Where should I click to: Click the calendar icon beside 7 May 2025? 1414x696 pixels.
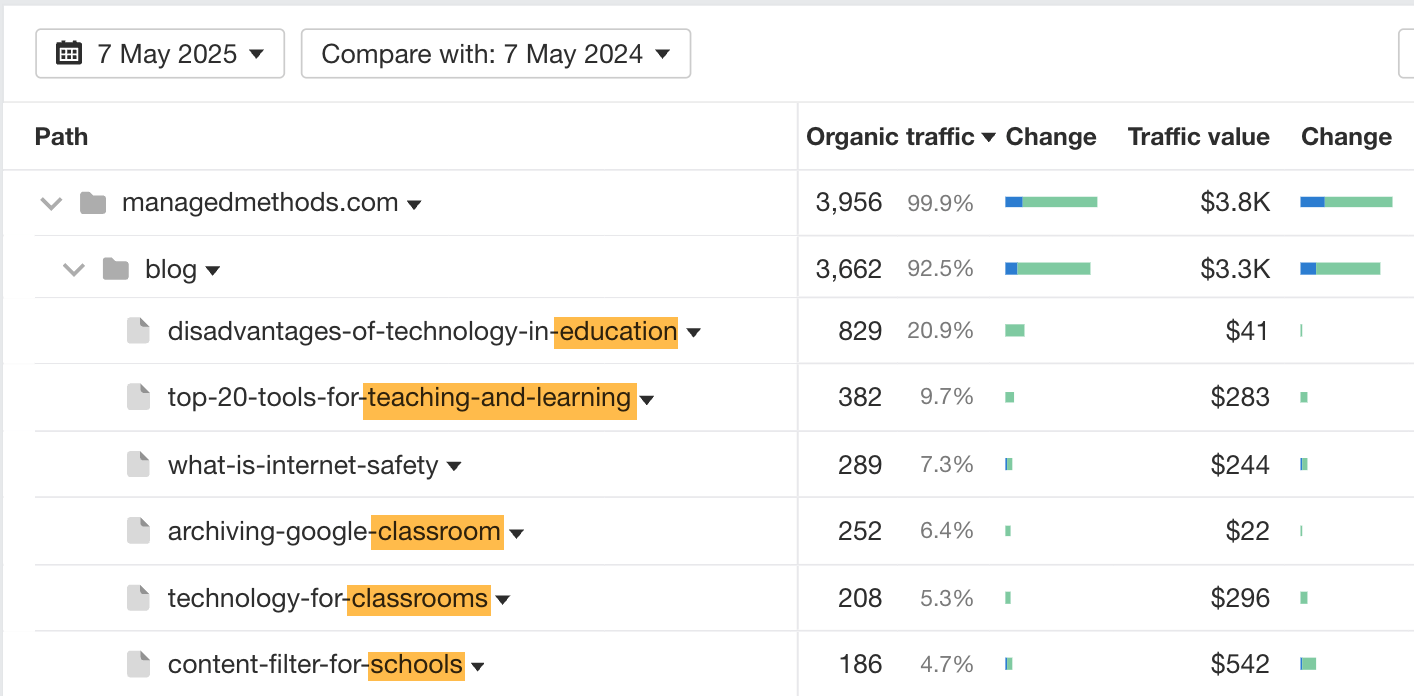click(x=69, y=53)
